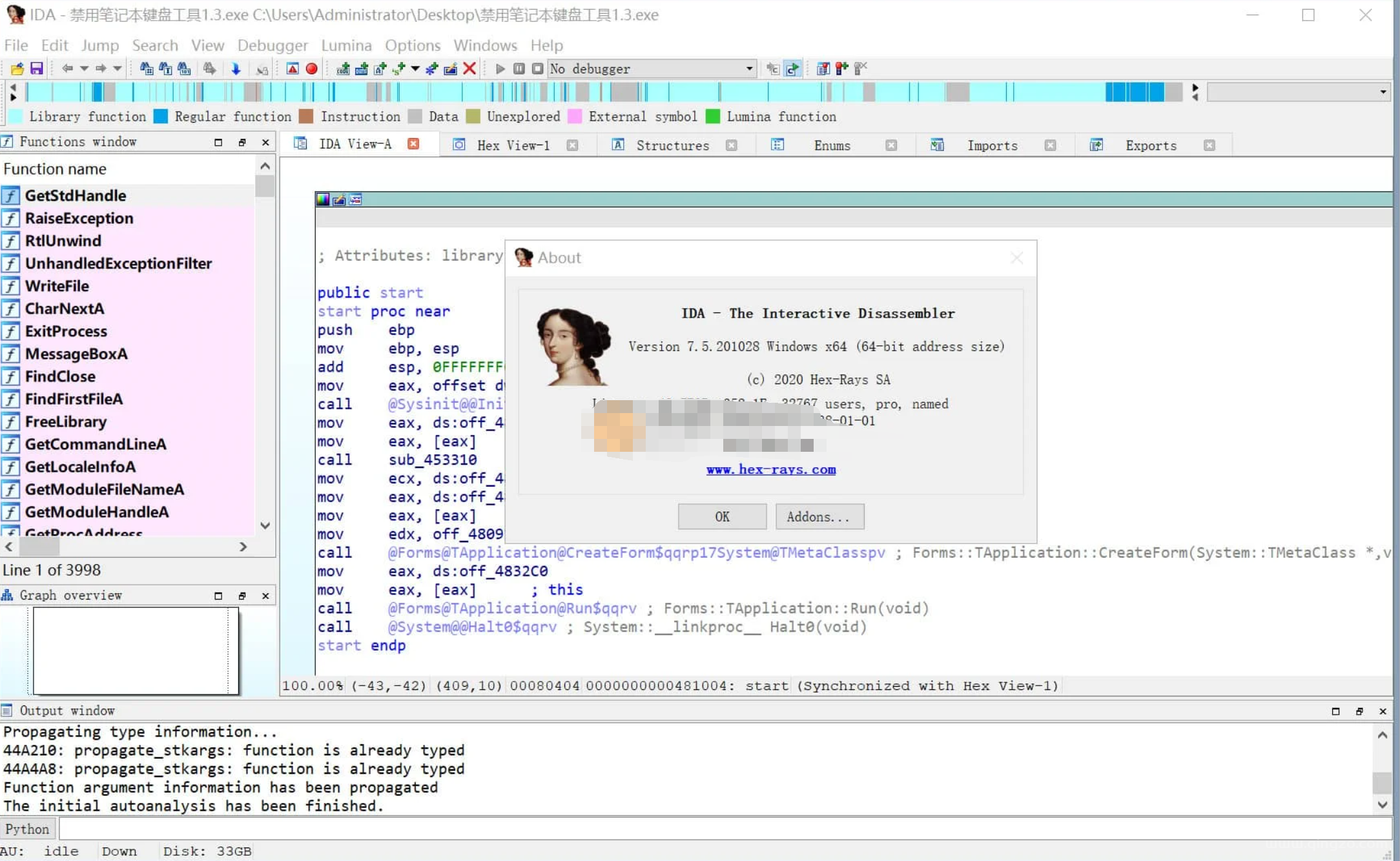This screenshot has height=861, width=1400.
Task: Expand the small black arrow beside cross-reference icons
Action: point(415,68)
